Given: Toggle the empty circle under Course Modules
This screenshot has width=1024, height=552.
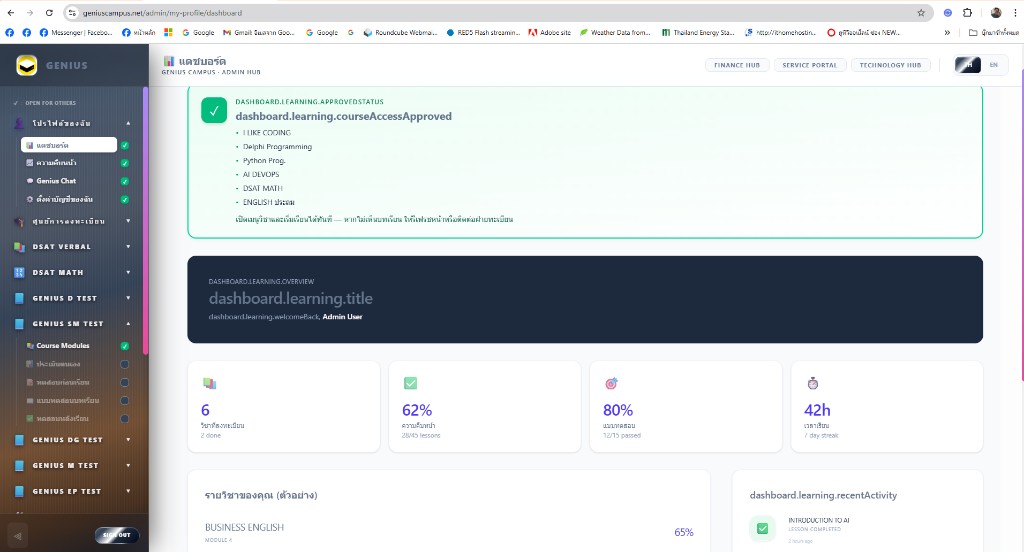Looking at the screenshot, I should coord(125,364).
